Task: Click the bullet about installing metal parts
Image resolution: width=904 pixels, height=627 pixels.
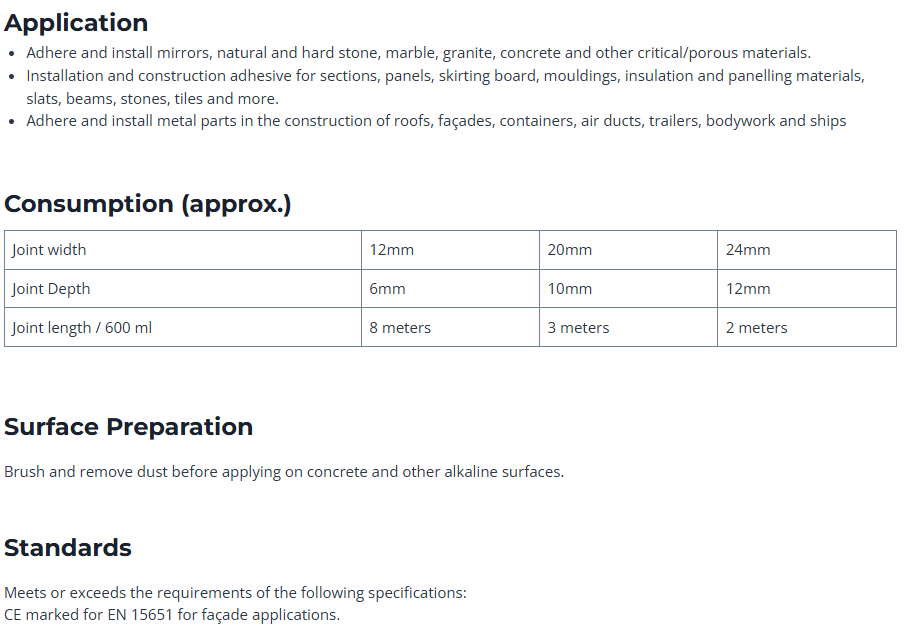Action: point(436,121)
